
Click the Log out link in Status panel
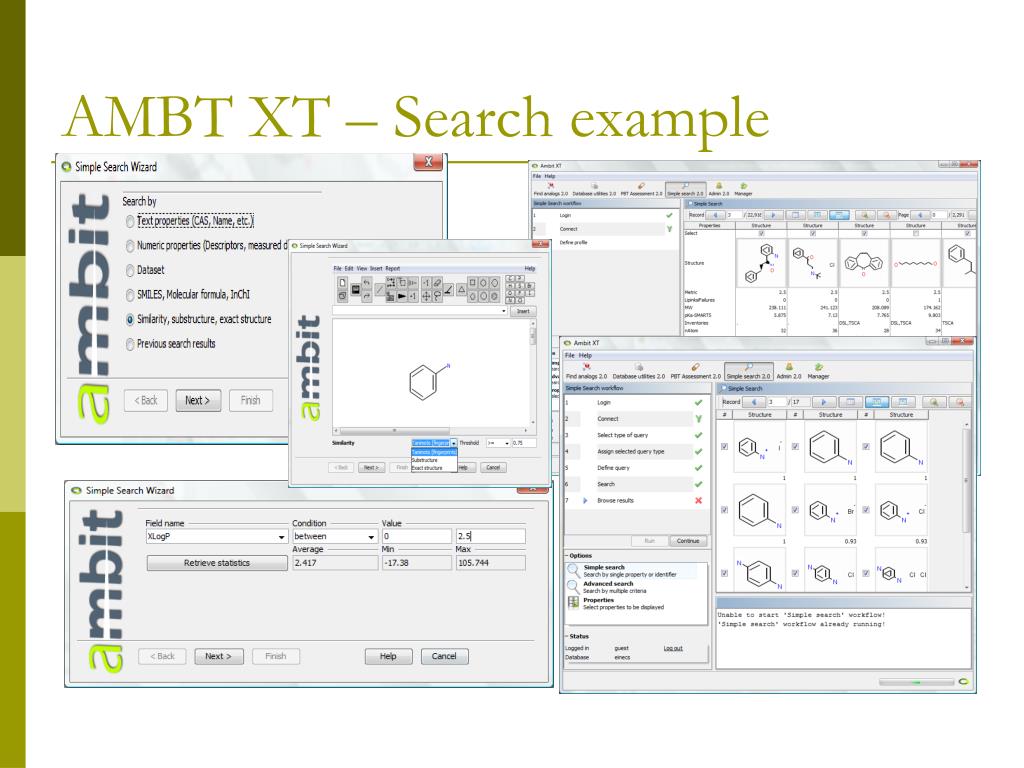[x=673, y=648]
